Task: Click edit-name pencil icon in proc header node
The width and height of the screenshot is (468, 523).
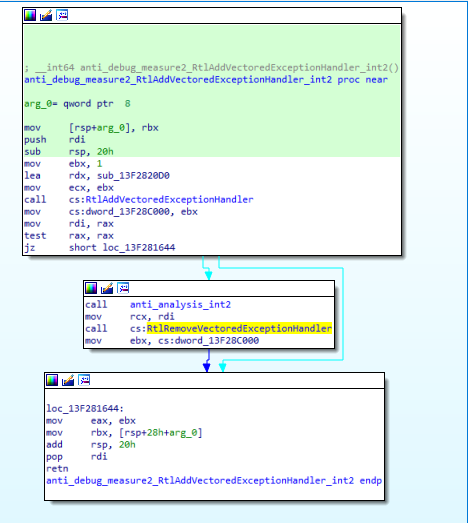Action: tap(46, 15)
